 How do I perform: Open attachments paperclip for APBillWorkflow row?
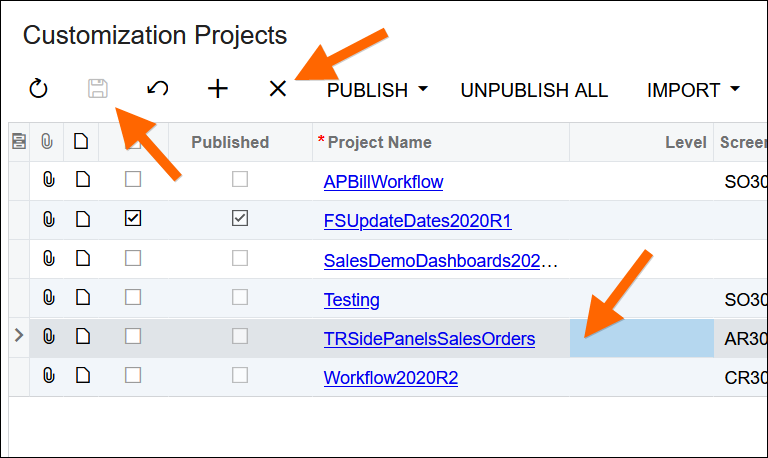48,181
